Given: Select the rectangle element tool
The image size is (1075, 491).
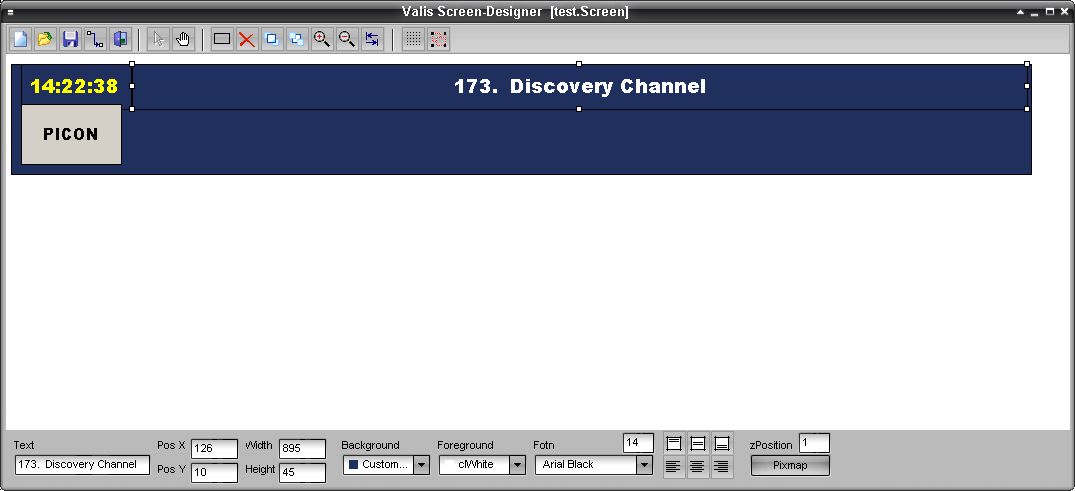Looking at the screenshot, I should point(221,39).
